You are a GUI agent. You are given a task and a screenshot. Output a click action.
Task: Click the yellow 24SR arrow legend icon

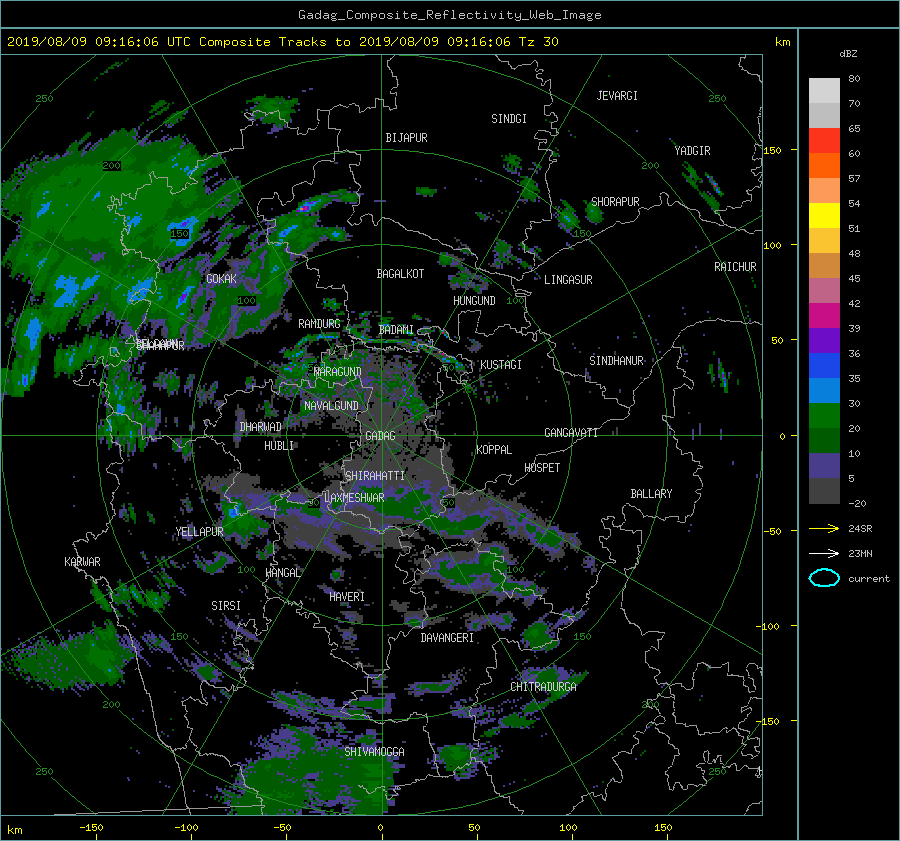824,528
